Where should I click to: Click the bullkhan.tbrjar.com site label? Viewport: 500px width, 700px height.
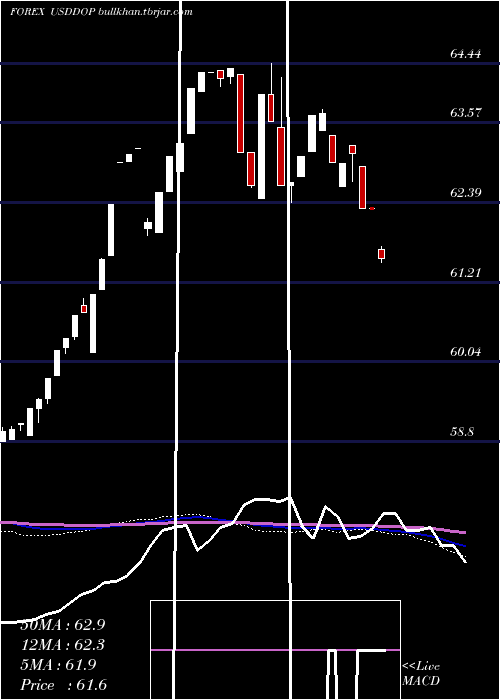pyautogui.click(x=145, y=12)
